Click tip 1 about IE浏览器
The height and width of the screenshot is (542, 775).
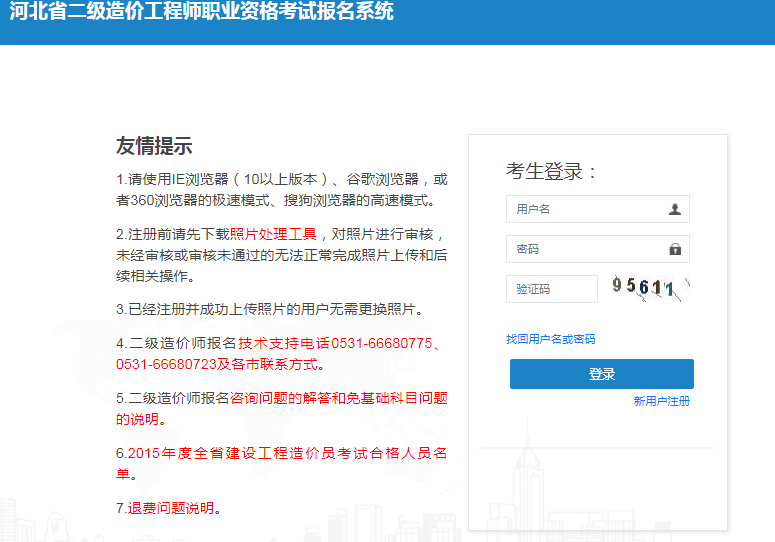[282, 190]
